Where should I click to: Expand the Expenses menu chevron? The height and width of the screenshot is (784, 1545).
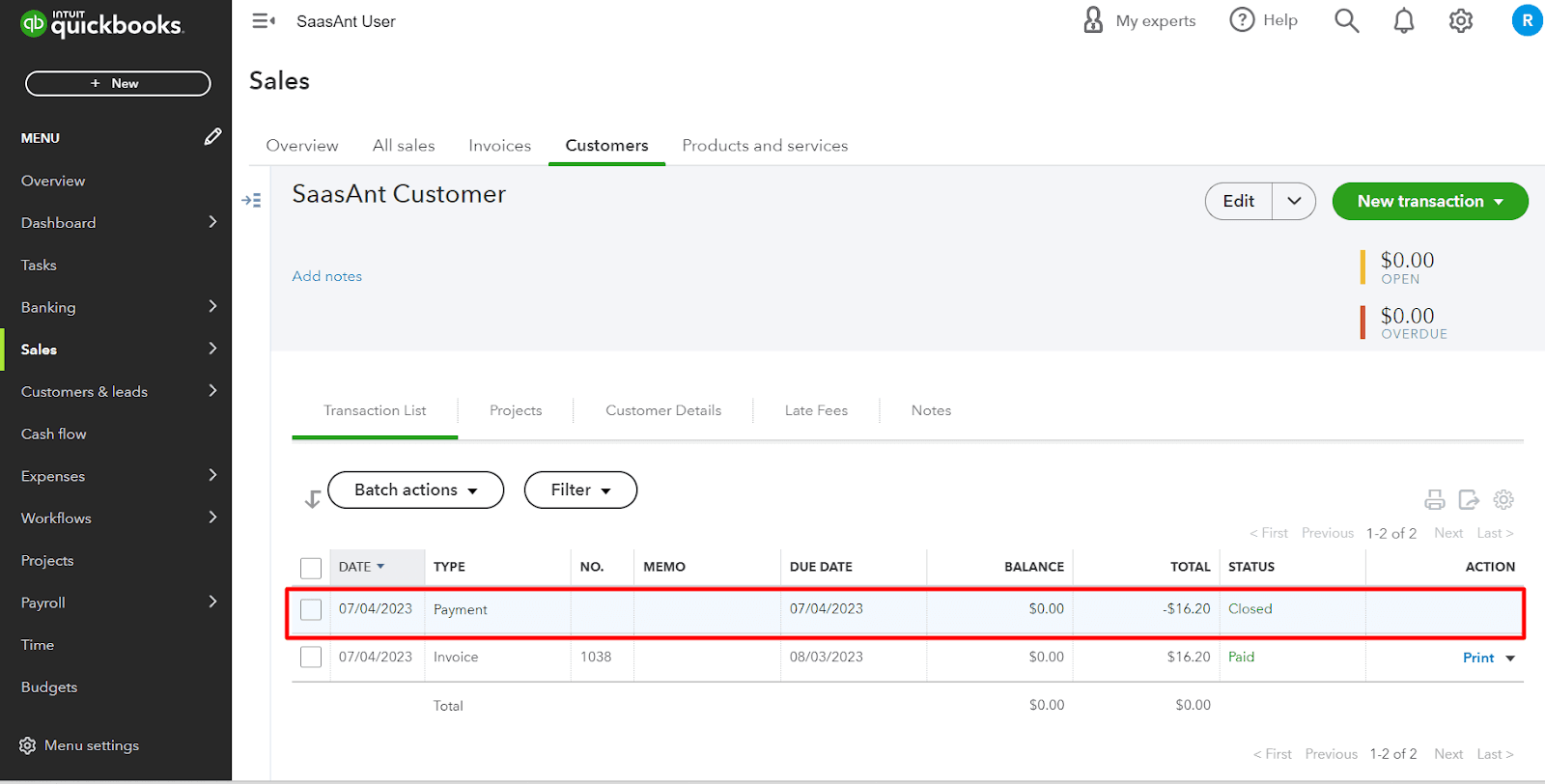click(x=212, y=475)
